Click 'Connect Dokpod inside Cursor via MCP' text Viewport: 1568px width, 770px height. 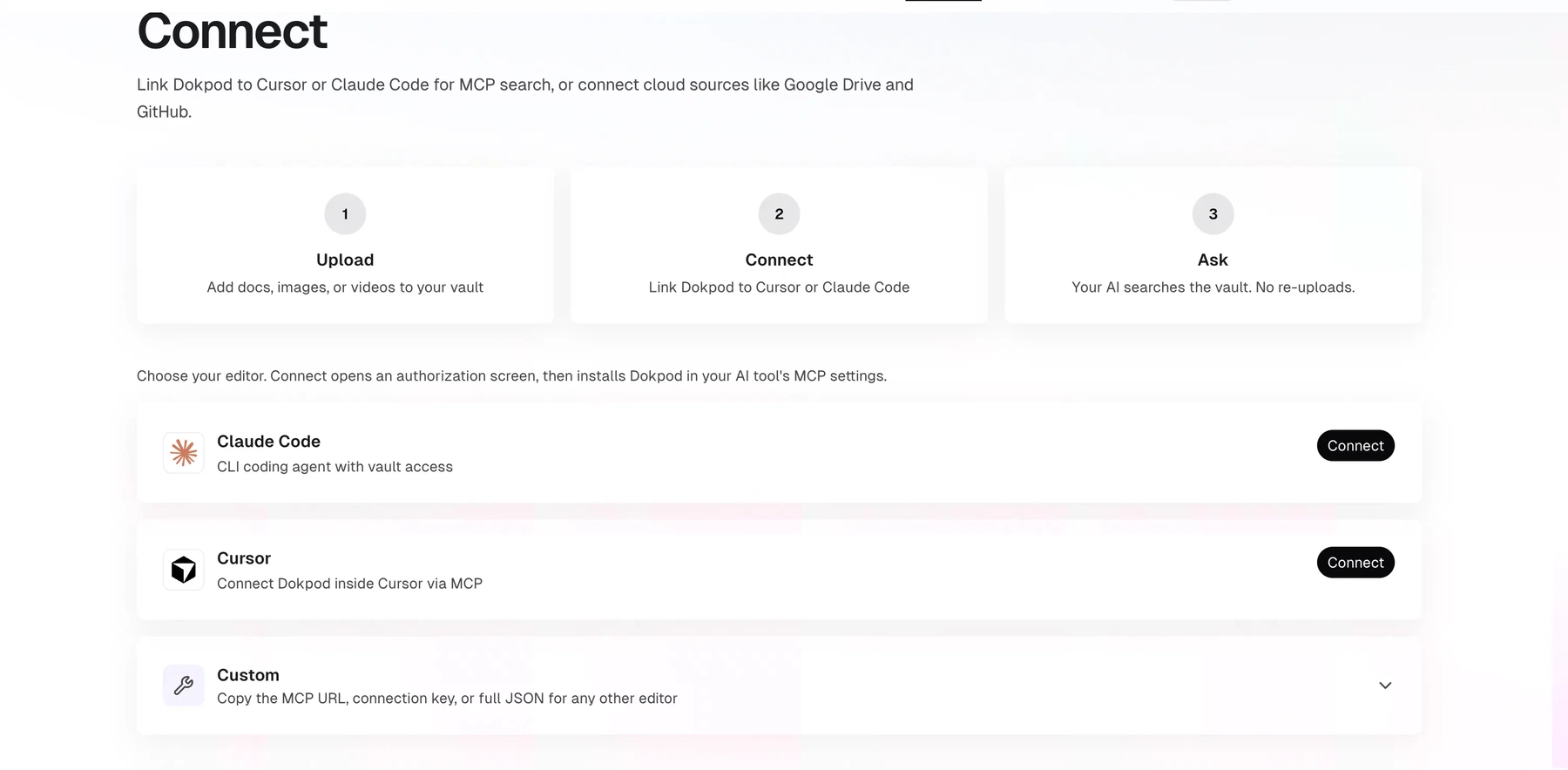click(349, 584)
